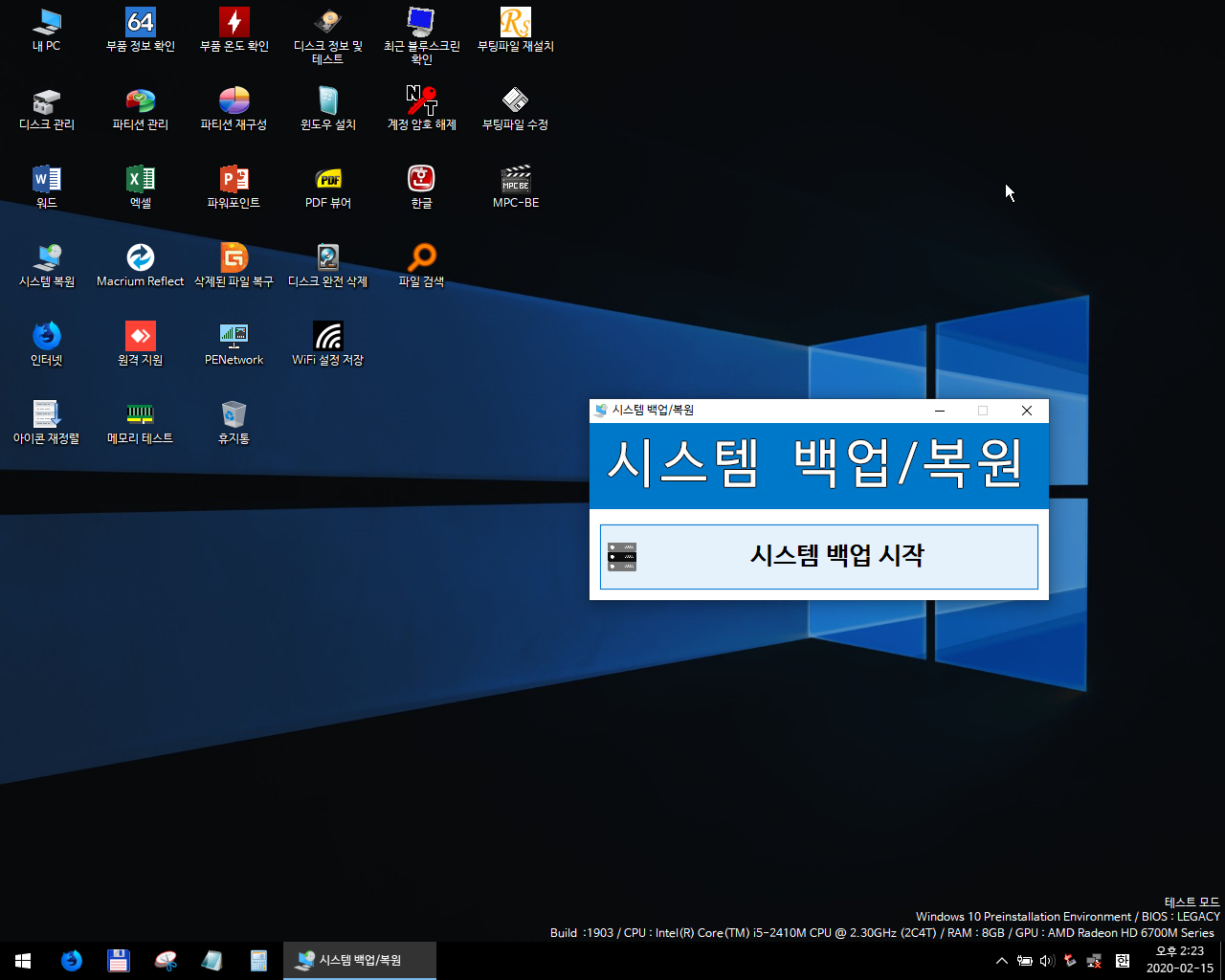Open the 휴지통 recycle bin
1225x980 pixels.
234,422
